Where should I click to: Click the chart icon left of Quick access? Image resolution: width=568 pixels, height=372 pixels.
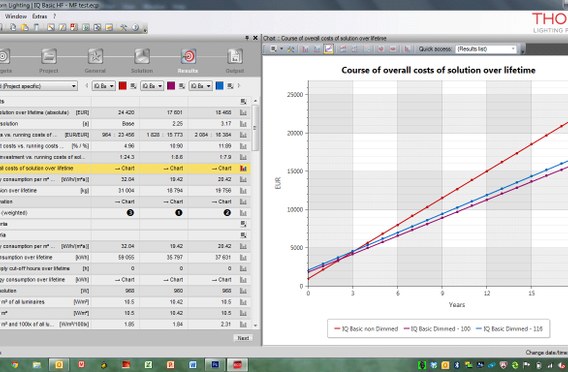[x=407, y=49]
